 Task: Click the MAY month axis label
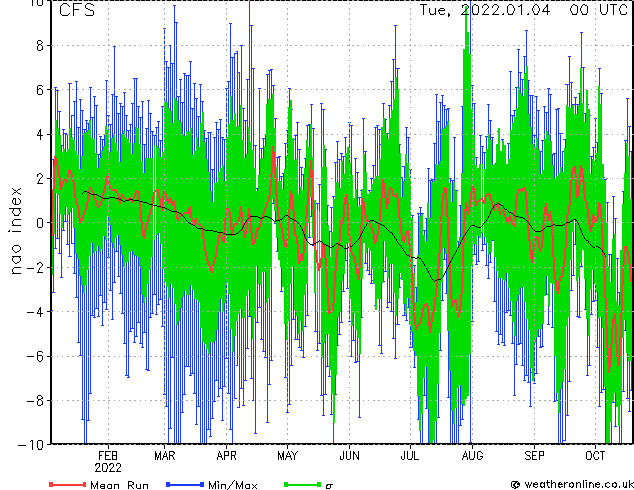(x=287, y=456)
